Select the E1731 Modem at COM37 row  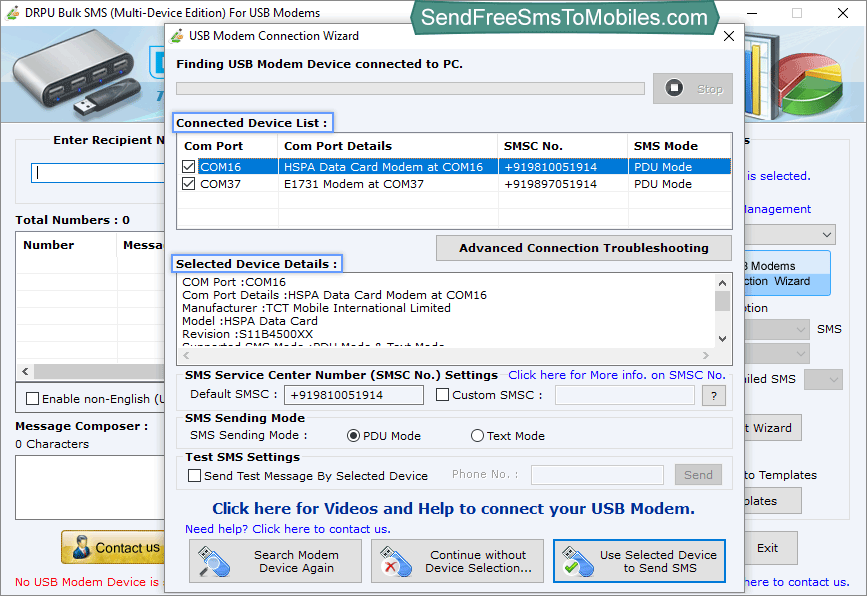coord(453,184)
